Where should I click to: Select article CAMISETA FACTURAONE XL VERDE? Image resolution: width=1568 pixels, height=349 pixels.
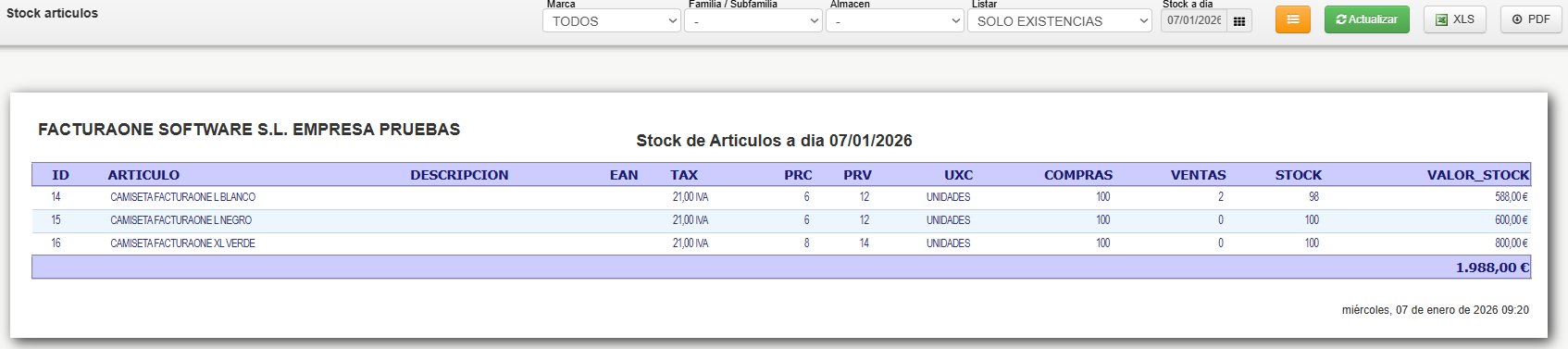[183, 243]
